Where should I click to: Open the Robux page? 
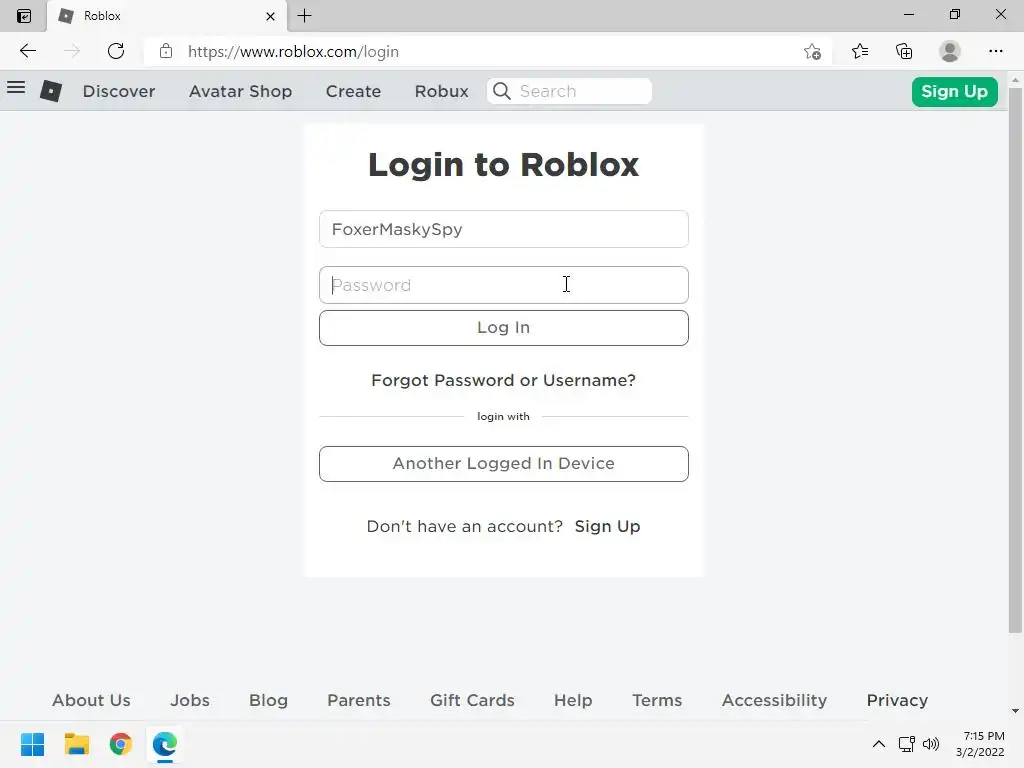point(441,91)
